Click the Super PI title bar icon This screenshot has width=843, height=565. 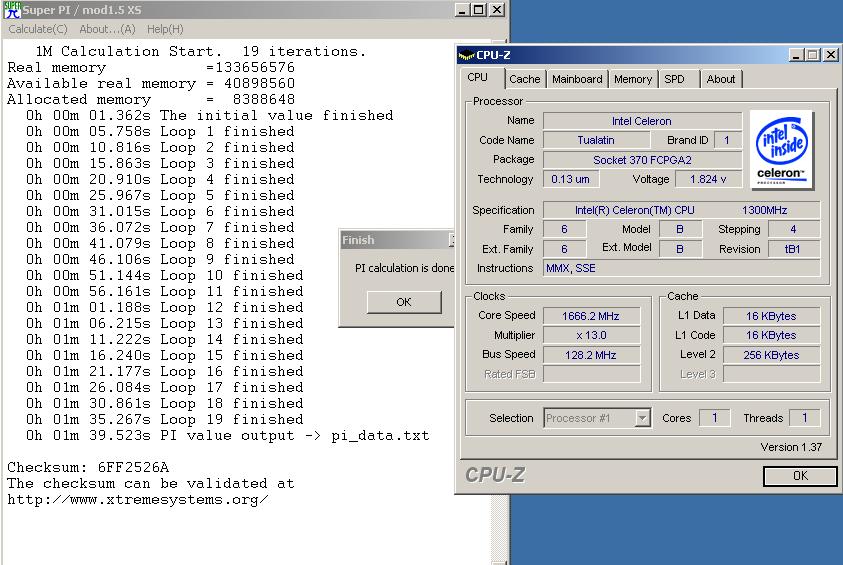tap(12, 10)
